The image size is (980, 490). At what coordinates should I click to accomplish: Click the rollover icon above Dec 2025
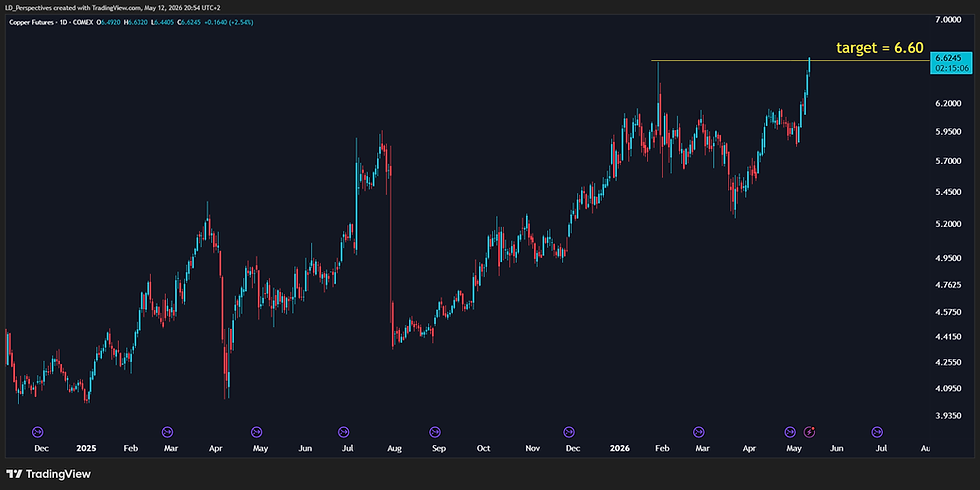(569, 432)
